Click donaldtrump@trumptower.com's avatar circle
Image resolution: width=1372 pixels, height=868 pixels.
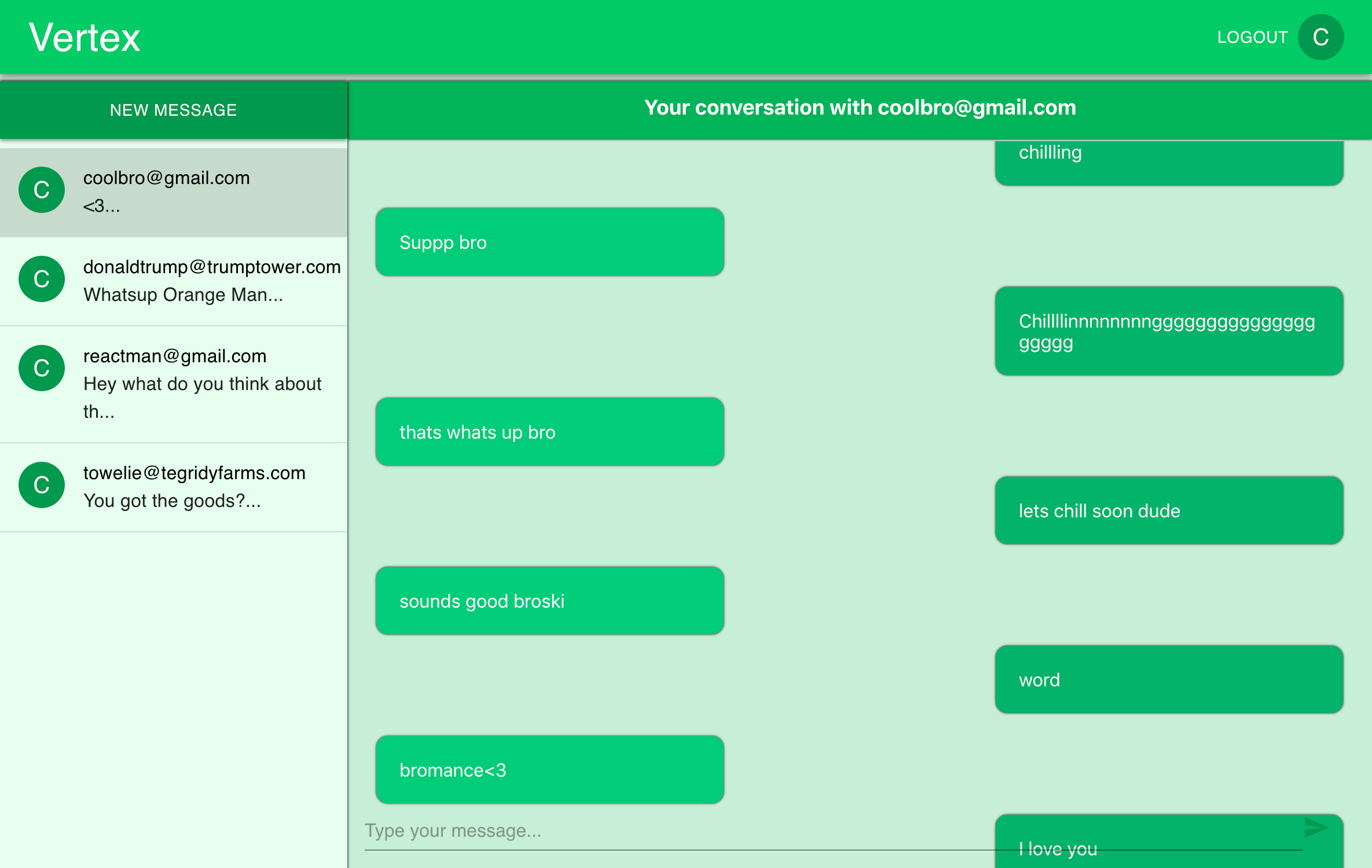[42, 279]
